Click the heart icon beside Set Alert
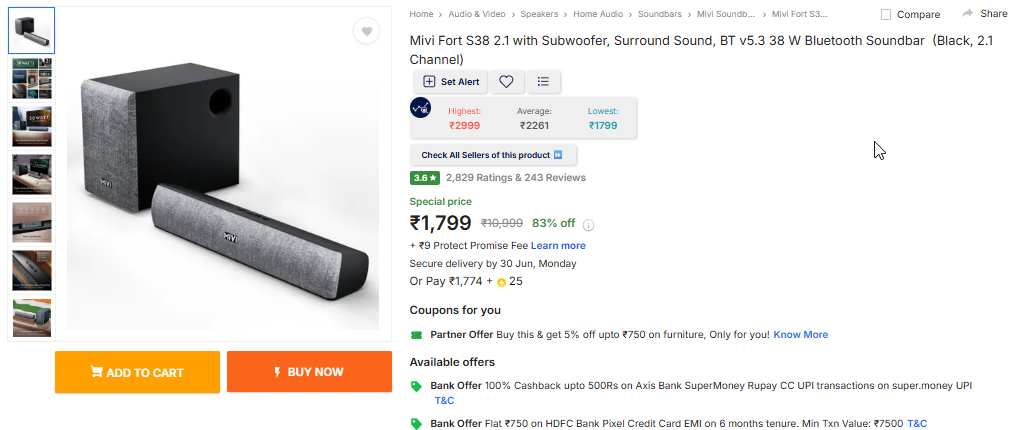This screenshot has width=1015, height=430. (507, 82)
